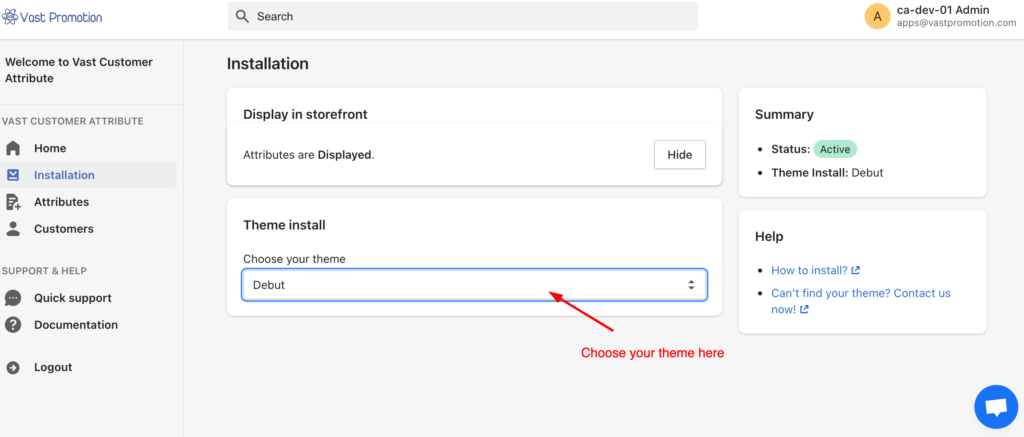Click the search magnifier icon
Image resolution: width=1024 pixels, height=437 pixels.
coord(242,16)
